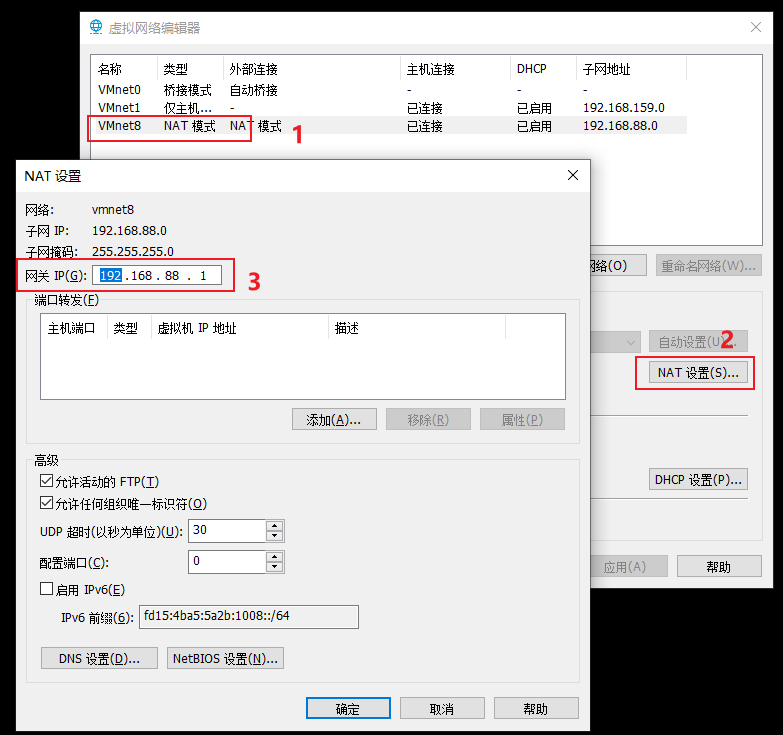The image size is (783, 735).
Task: Decrease UDP 超时 value with down arrow
Action: point(275,536)
